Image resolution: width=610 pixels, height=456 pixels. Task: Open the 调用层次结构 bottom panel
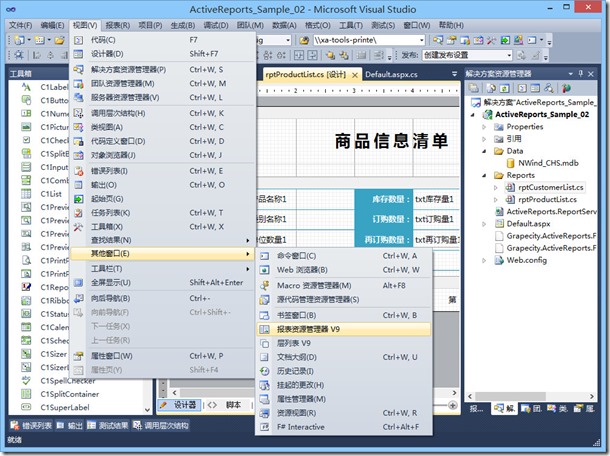161,426
